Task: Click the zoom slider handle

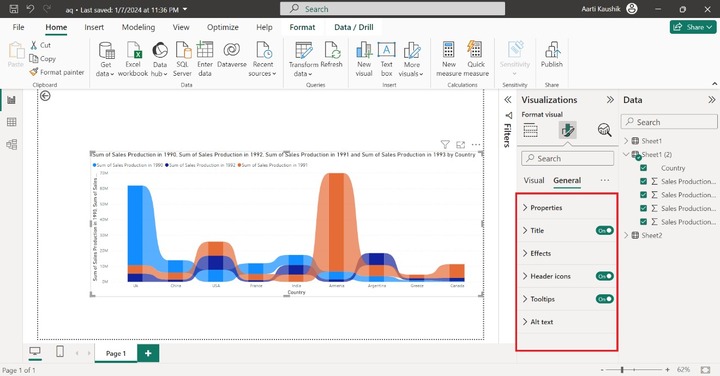Action: [622, 369]
